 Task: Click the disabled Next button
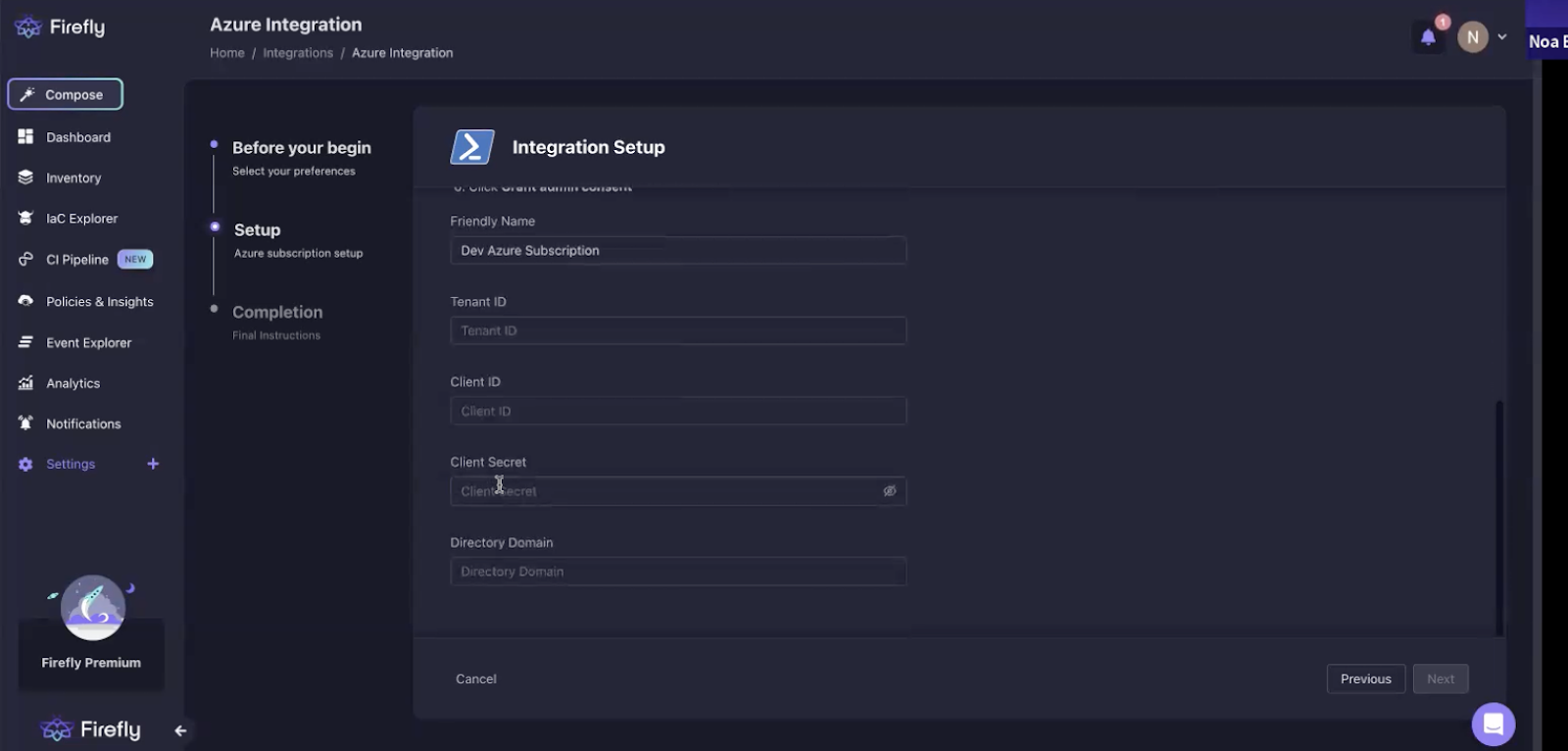coord(1441,678)
